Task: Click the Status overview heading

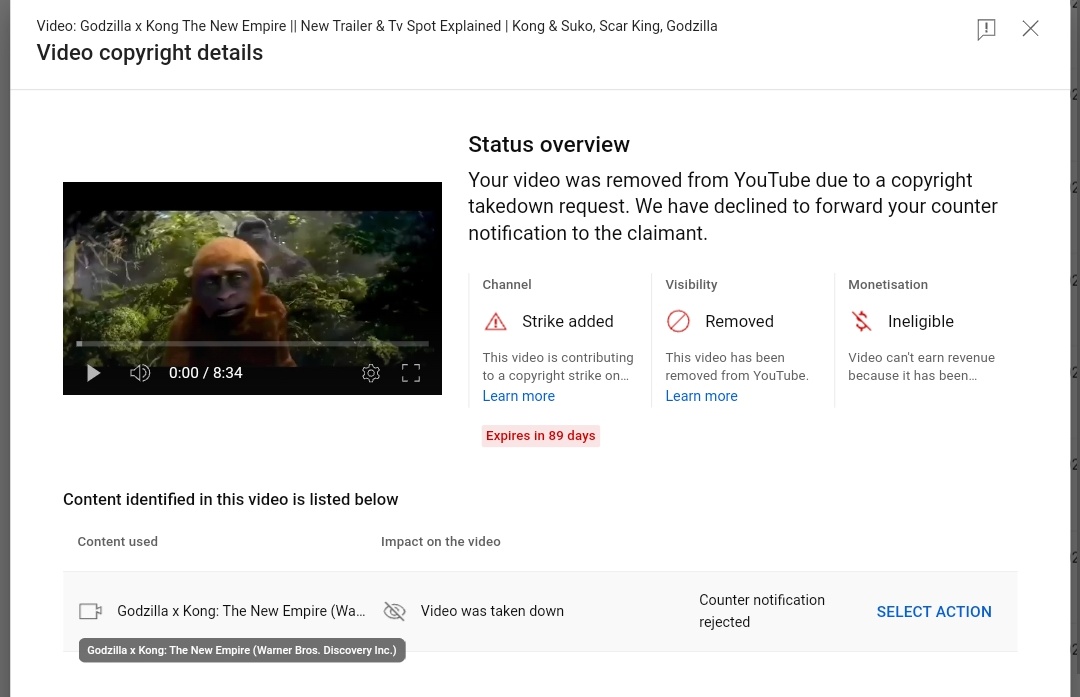Action: coord(549,145)
